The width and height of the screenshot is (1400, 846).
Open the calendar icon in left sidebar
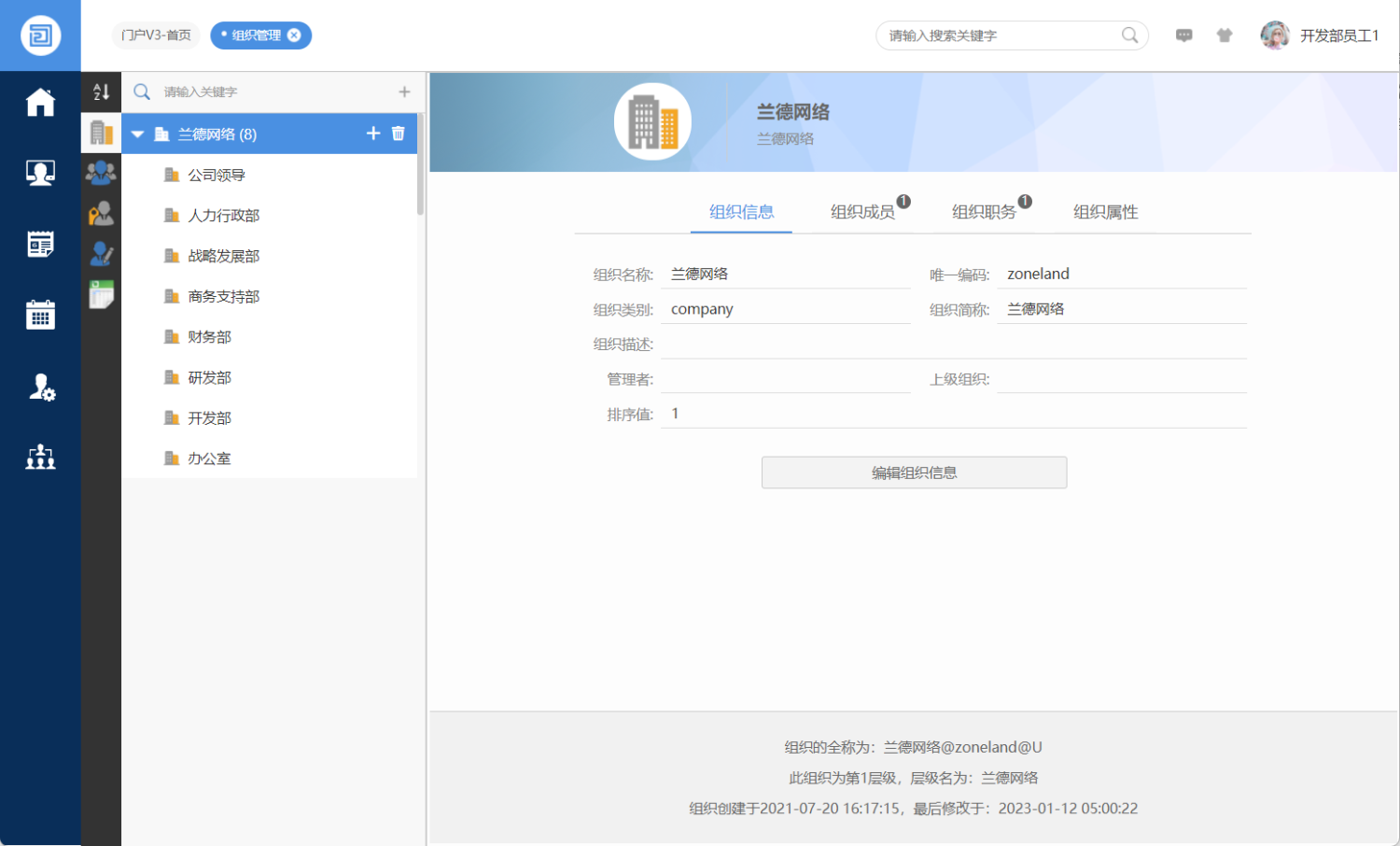[40, 315]
